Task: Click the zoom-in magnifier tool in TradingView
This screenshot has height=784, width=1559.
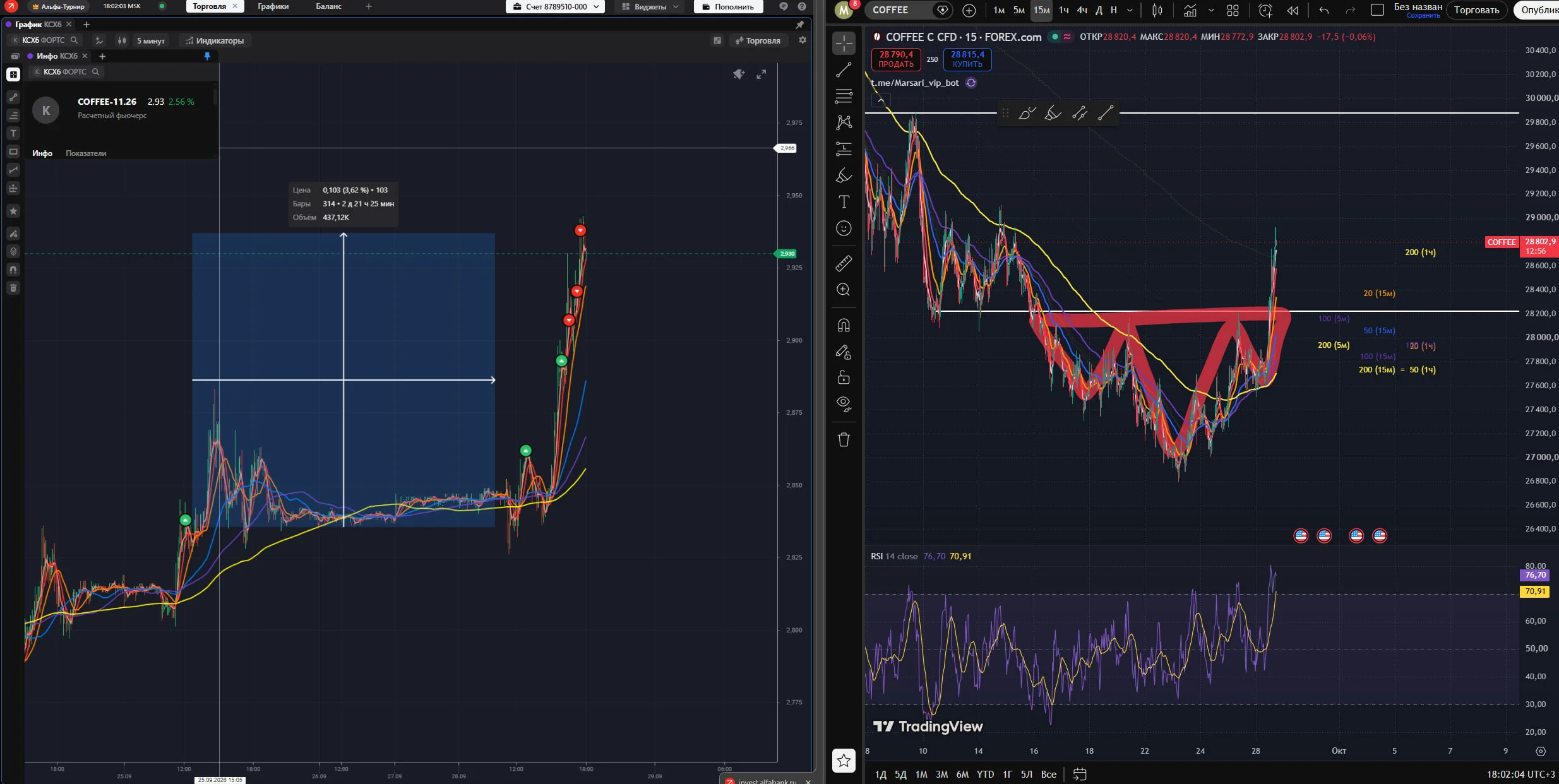Action: pyautogui.click(x=844, y=290)
